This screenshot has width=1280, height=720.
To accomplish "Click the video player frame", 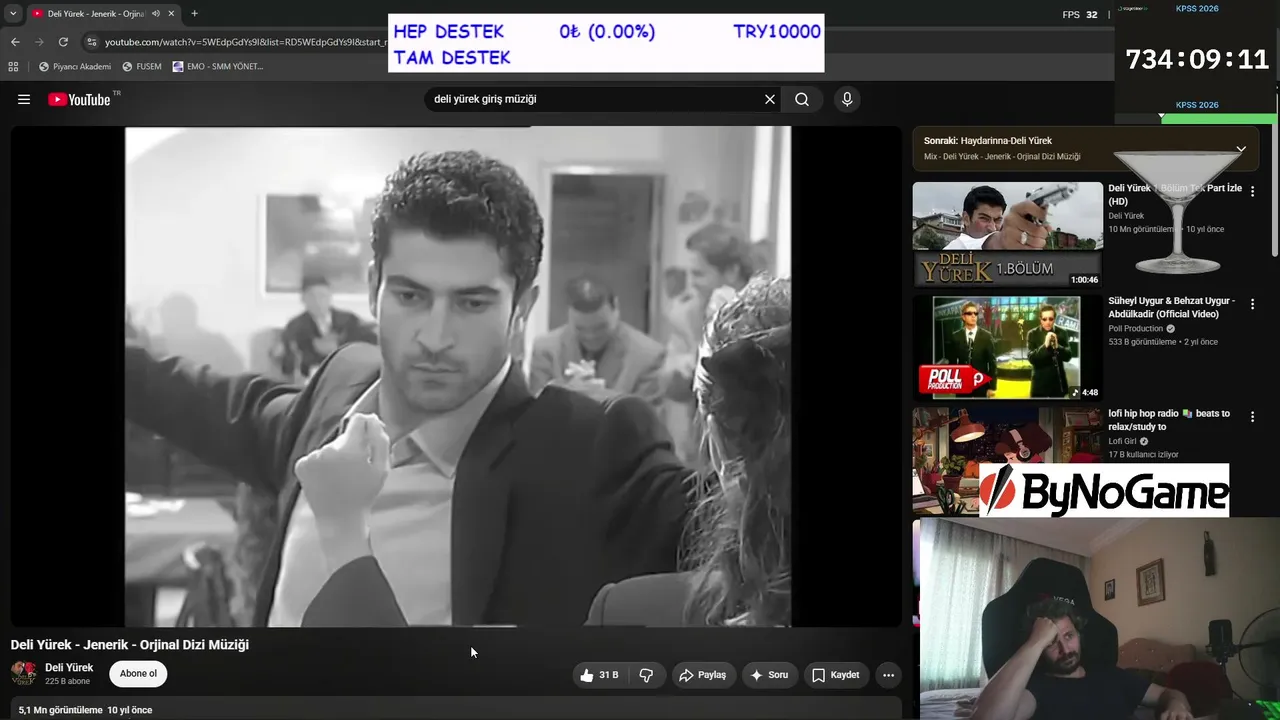I will click(x=457, y=377).
